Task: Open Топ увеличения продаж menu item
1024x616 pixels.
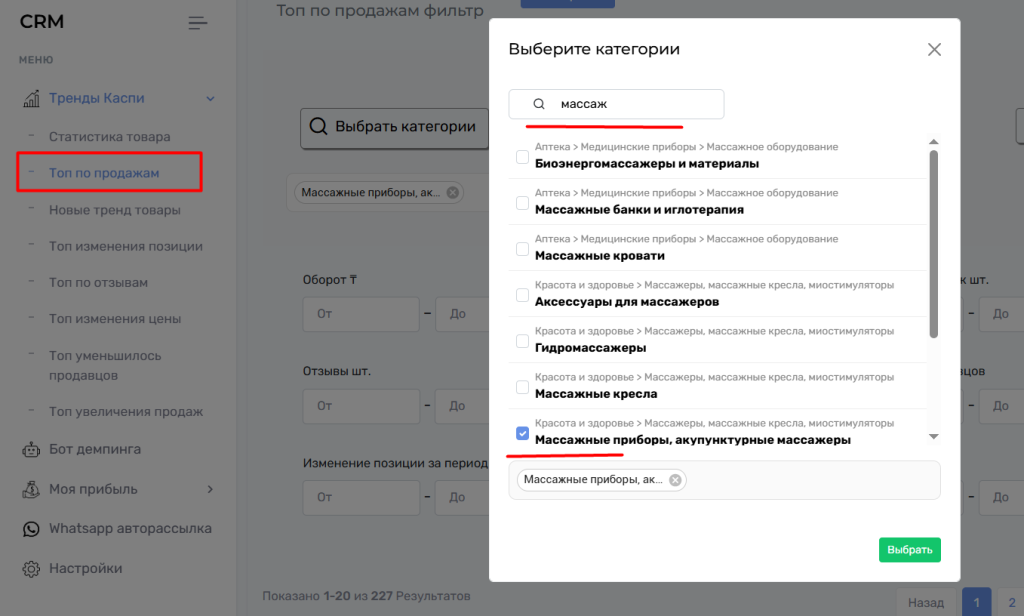Action: [x=125, y=412]
